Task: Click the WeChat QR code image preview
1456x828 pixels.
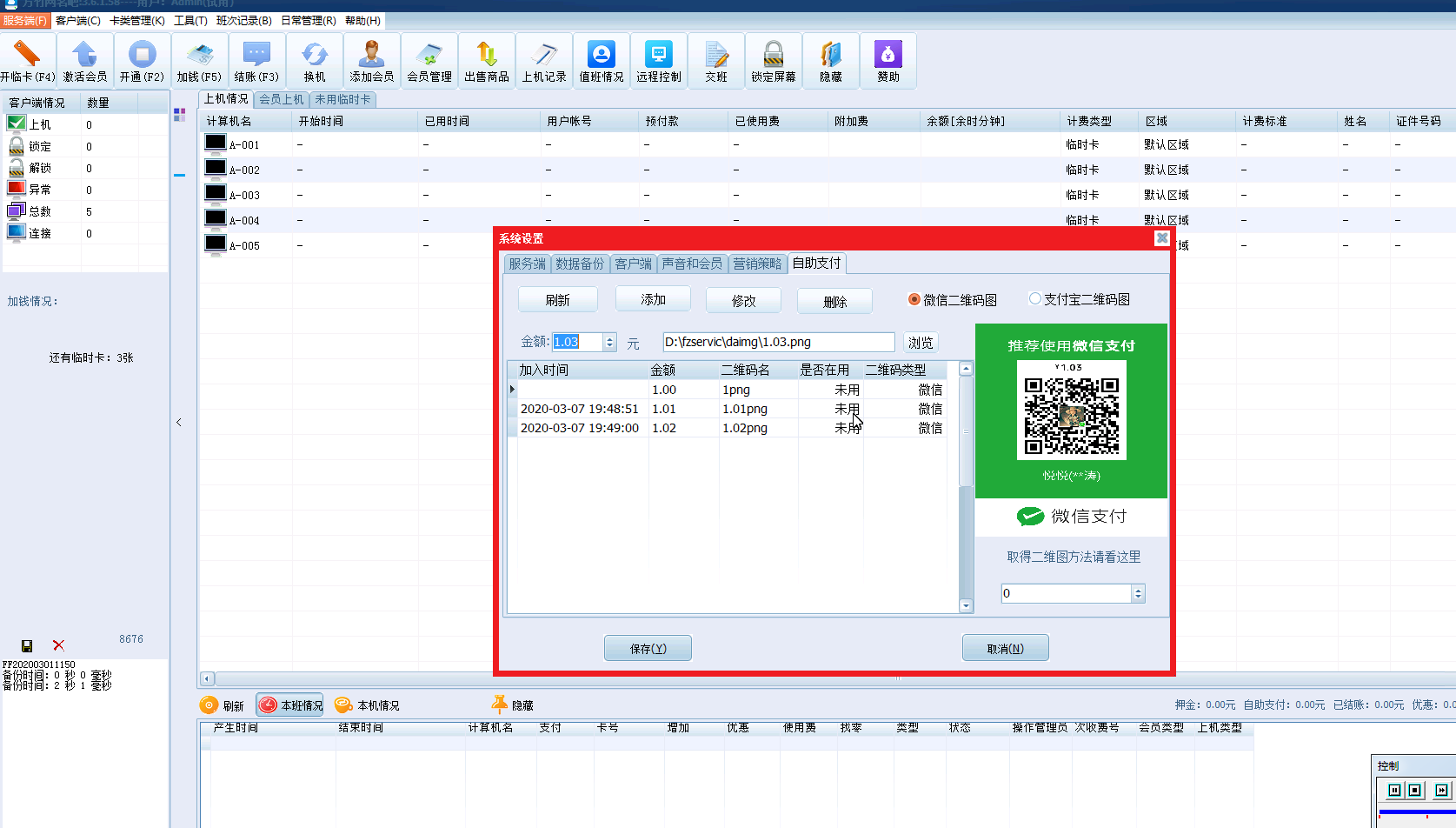Action: 1071,411
